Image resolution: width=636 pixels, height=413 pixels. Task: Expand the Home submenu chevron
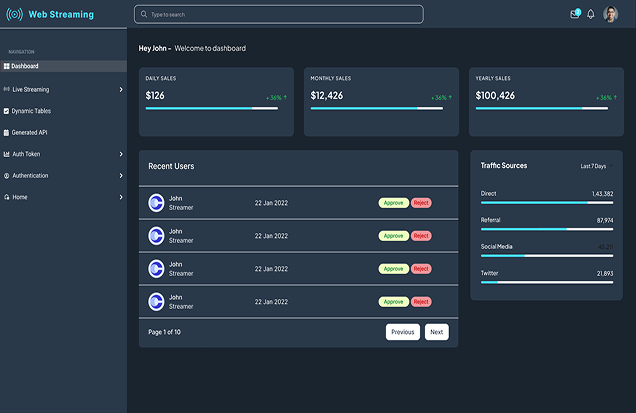point(121,197)
